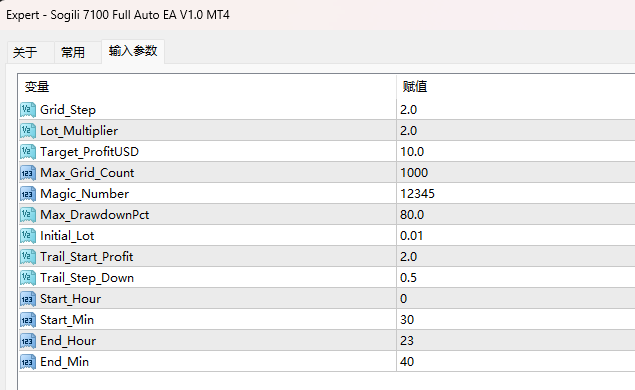Screen dimensions: 635x390
Task: Select the Lot_Multiplier double-type icon
Action: click(x=28, y=131)
